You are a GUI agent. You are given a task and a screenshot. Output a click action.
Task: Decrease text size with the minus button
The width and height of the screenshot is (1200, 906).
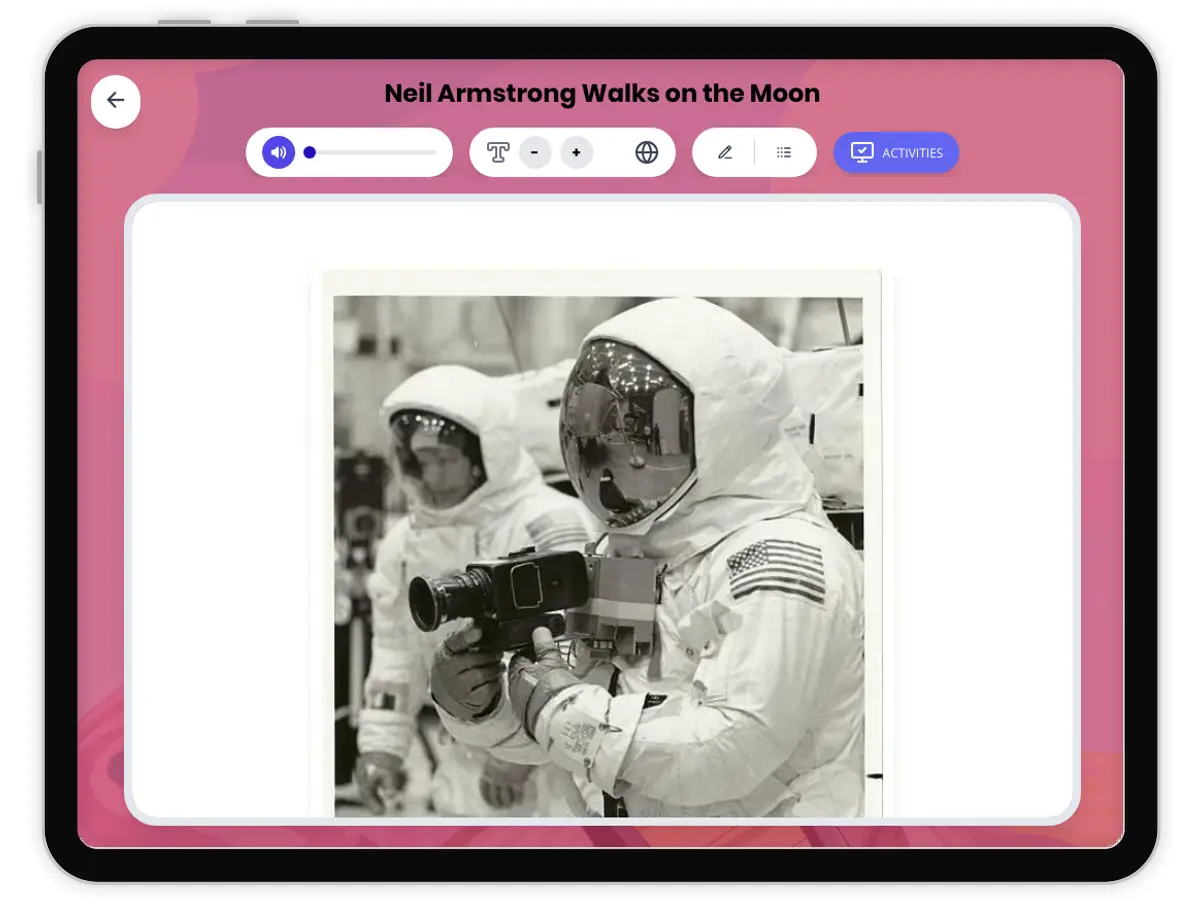(x=535, y=153)
